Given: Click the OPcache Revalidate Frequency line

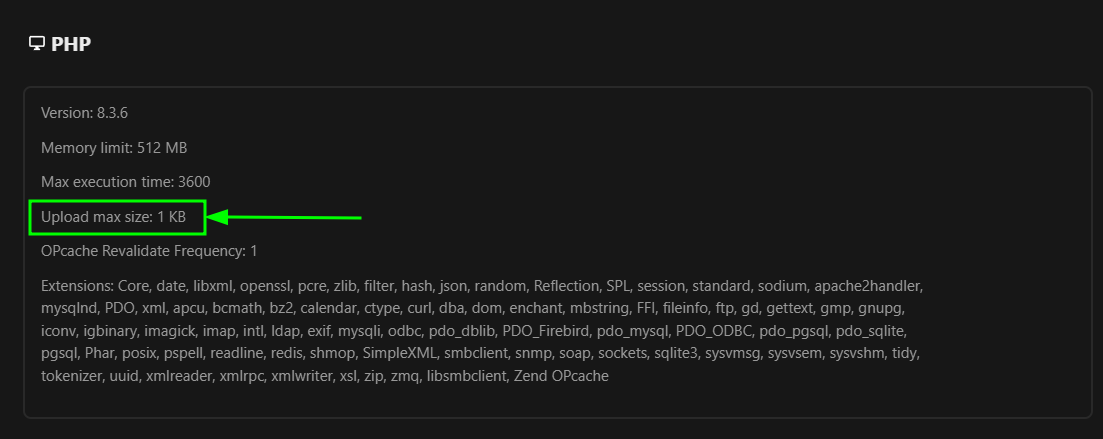Looking at the screenshot, I should (149, 250).
